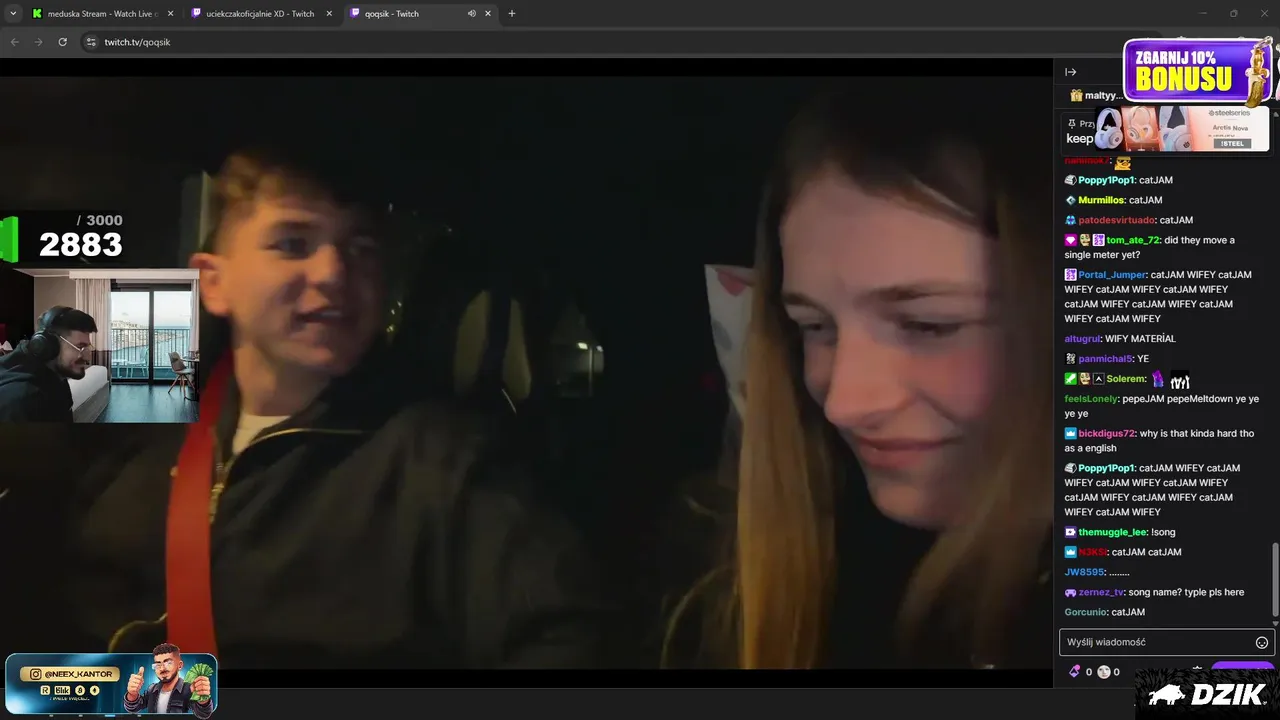Click the WIFY MATERİAL message text
1280x720 pixels.
pyautogui.click(x=1140, y=339)
